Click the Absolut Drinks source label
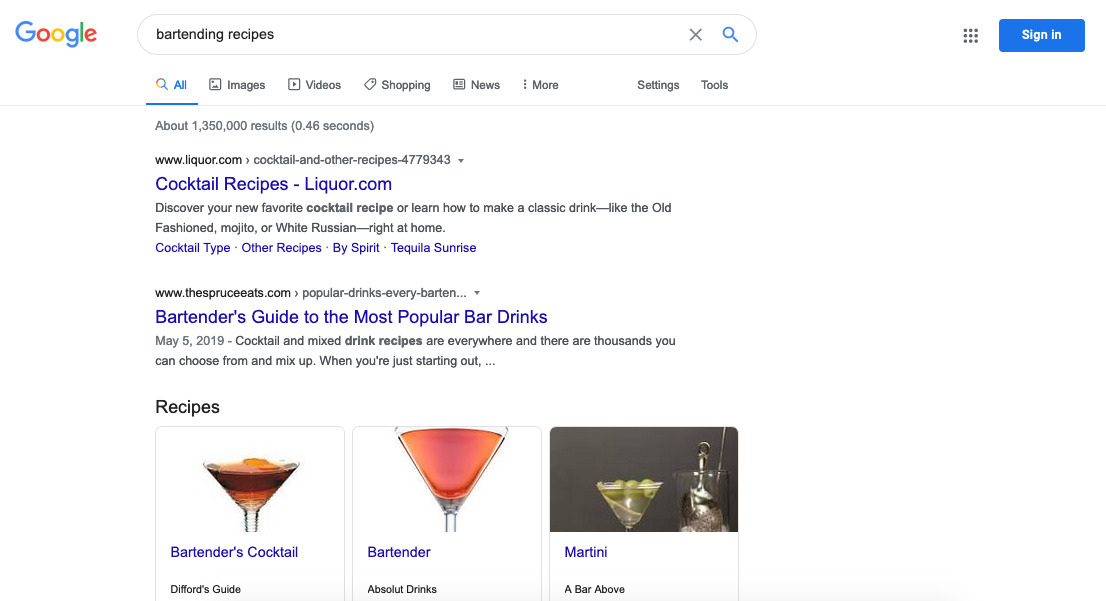This screenshot has height=601, width=1106. [402, 589]
